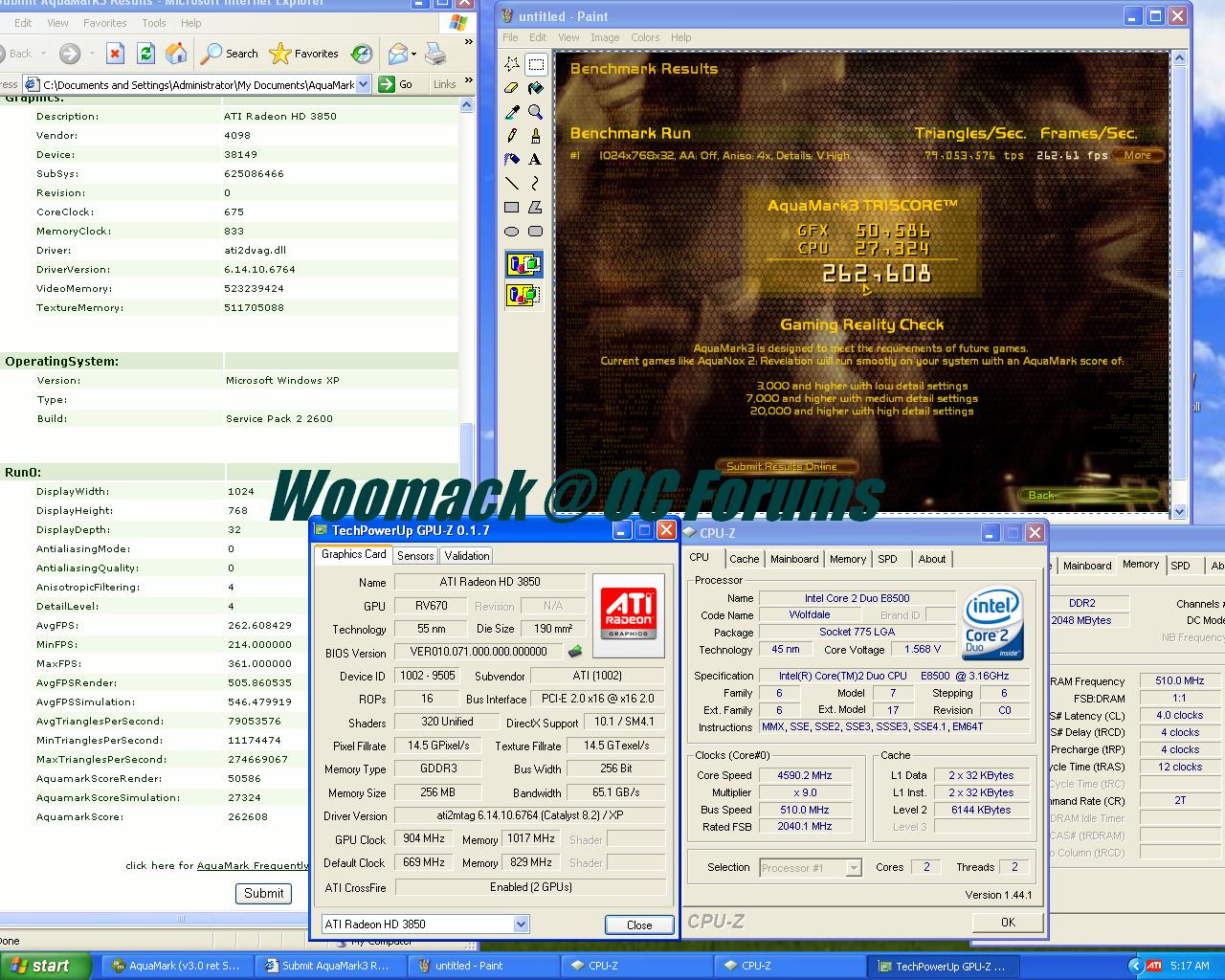Viewport: 1225px width, 980px height.
Task: Expand IE toolbar overflow chevron
Action: pos(468,42)
